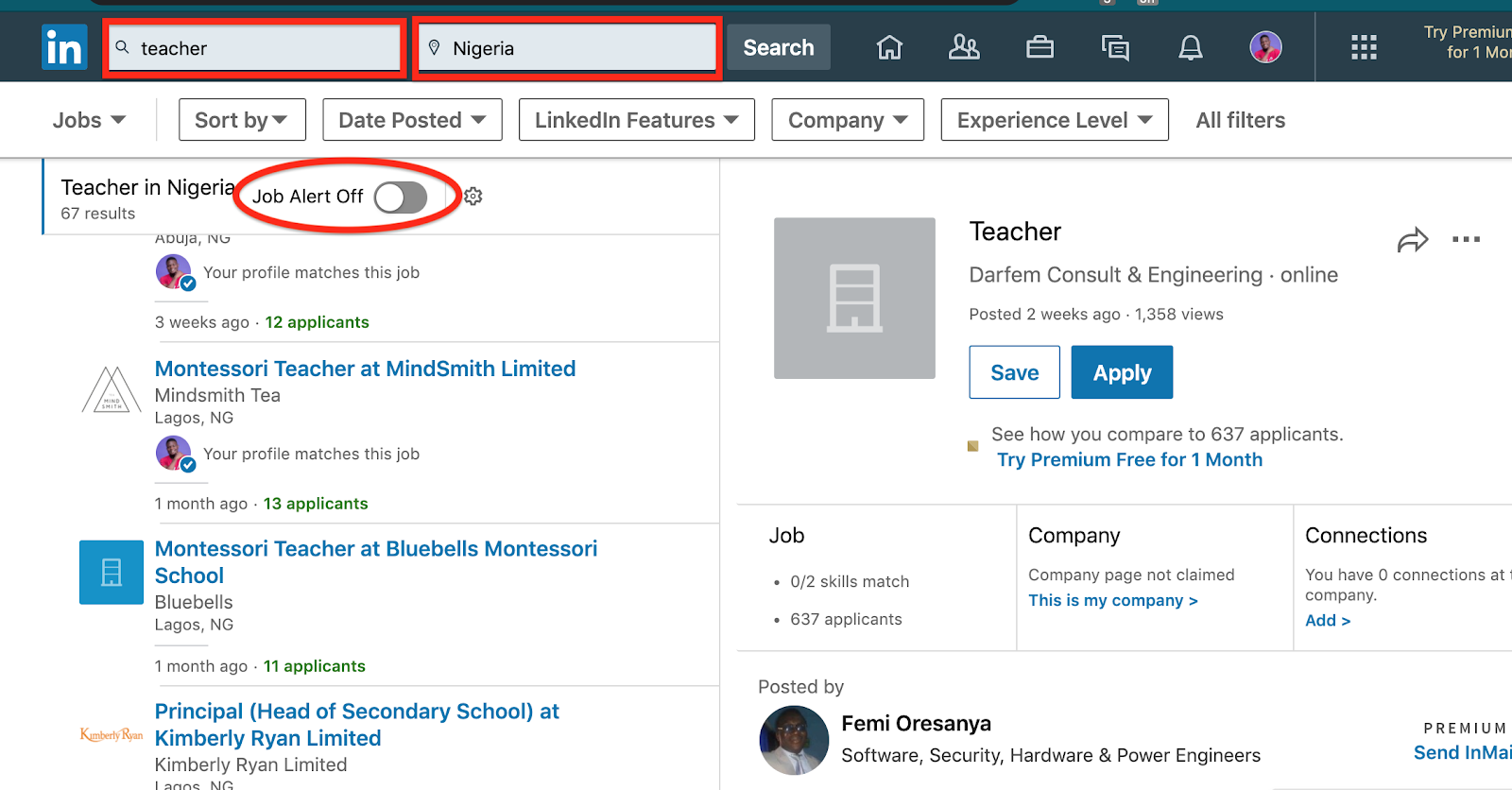Open the Notifications bell icon
Image resolution: width=1512 pixels, height=790 pixels.
pyautogui.click(x=1191, y=47)
